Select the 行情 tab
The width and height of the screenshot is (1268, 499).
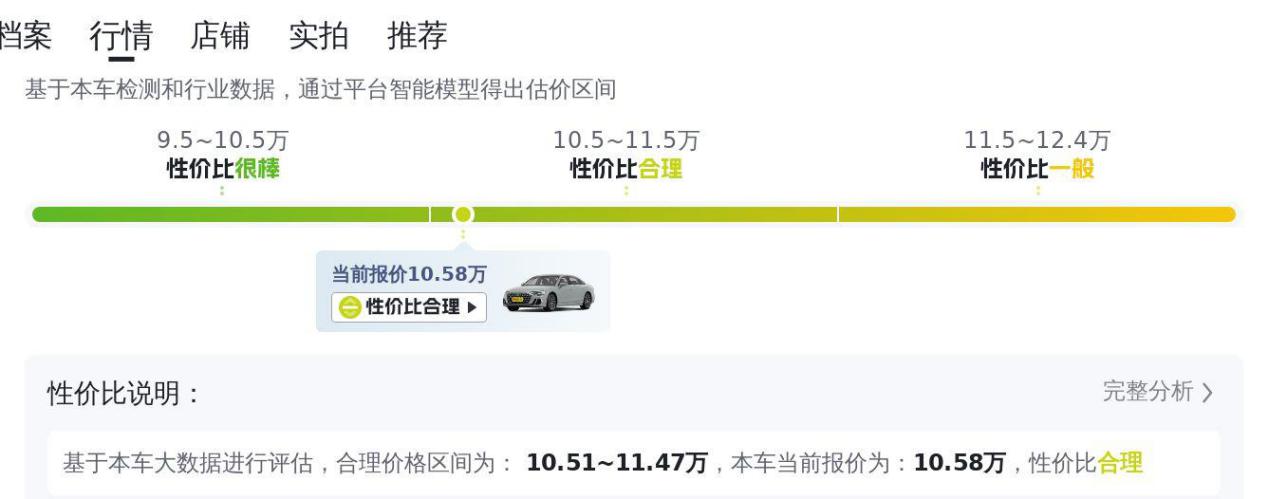tap(121, 36)
